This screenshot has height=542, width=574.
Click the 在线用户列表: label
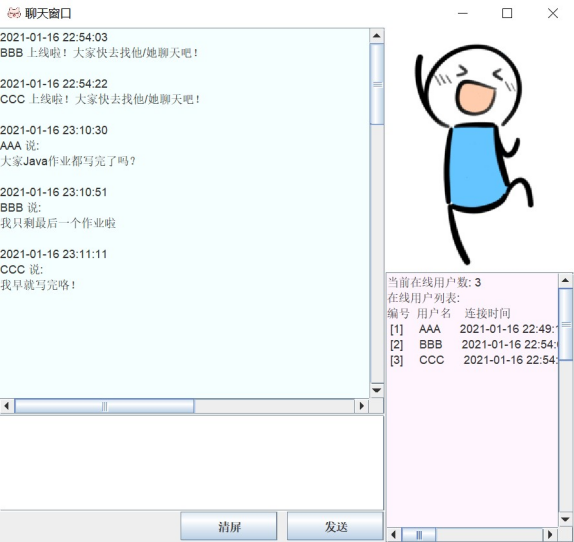(424, 298)
